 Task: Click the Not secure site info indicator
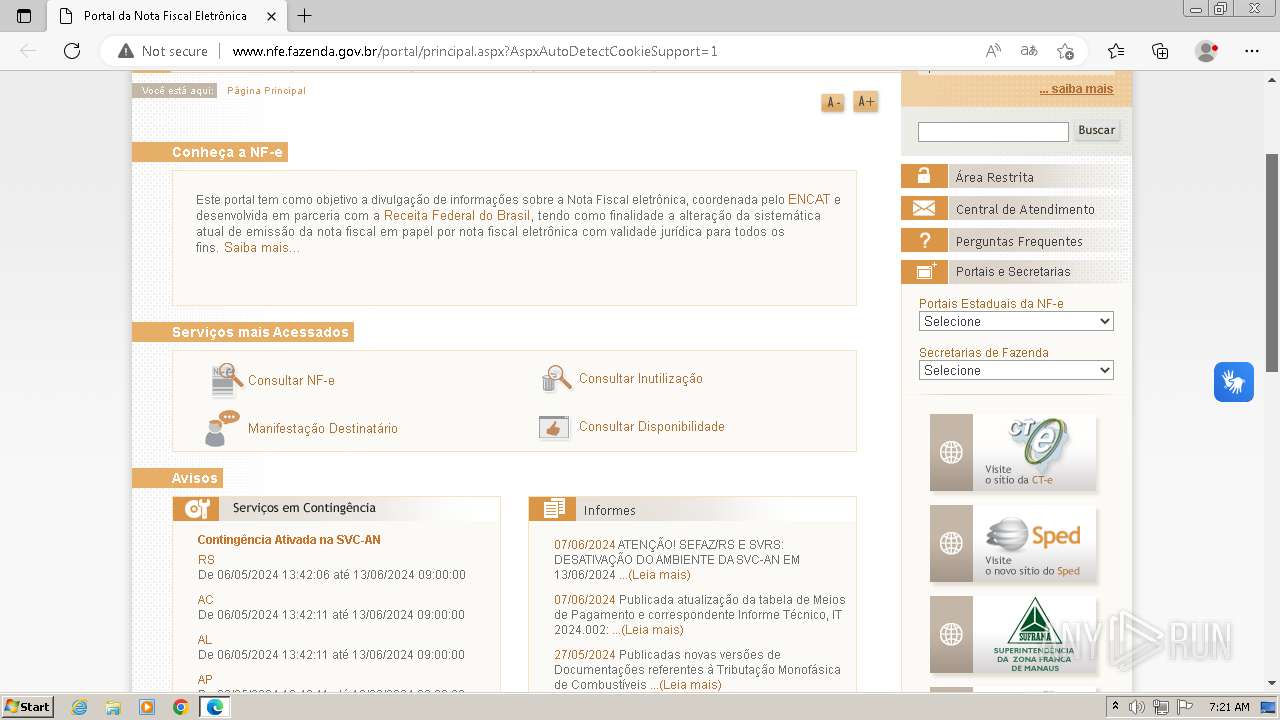(x=163, y=51)
